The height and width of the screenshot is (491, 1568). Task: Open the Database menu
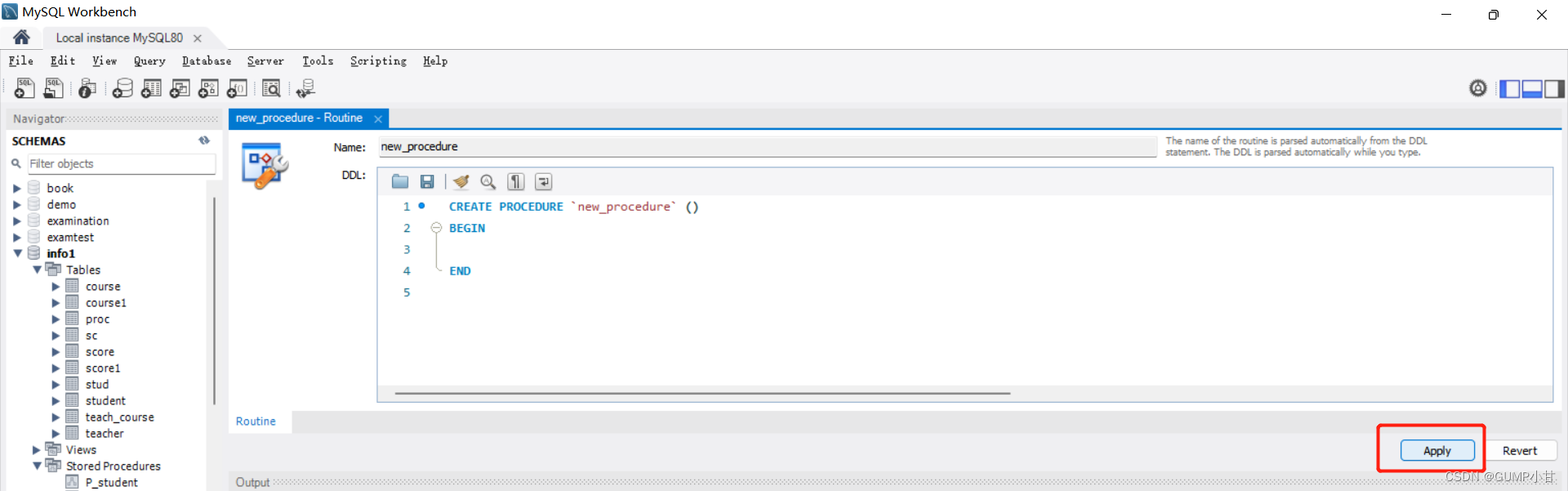pyautogui.click(x=207, y=60)
